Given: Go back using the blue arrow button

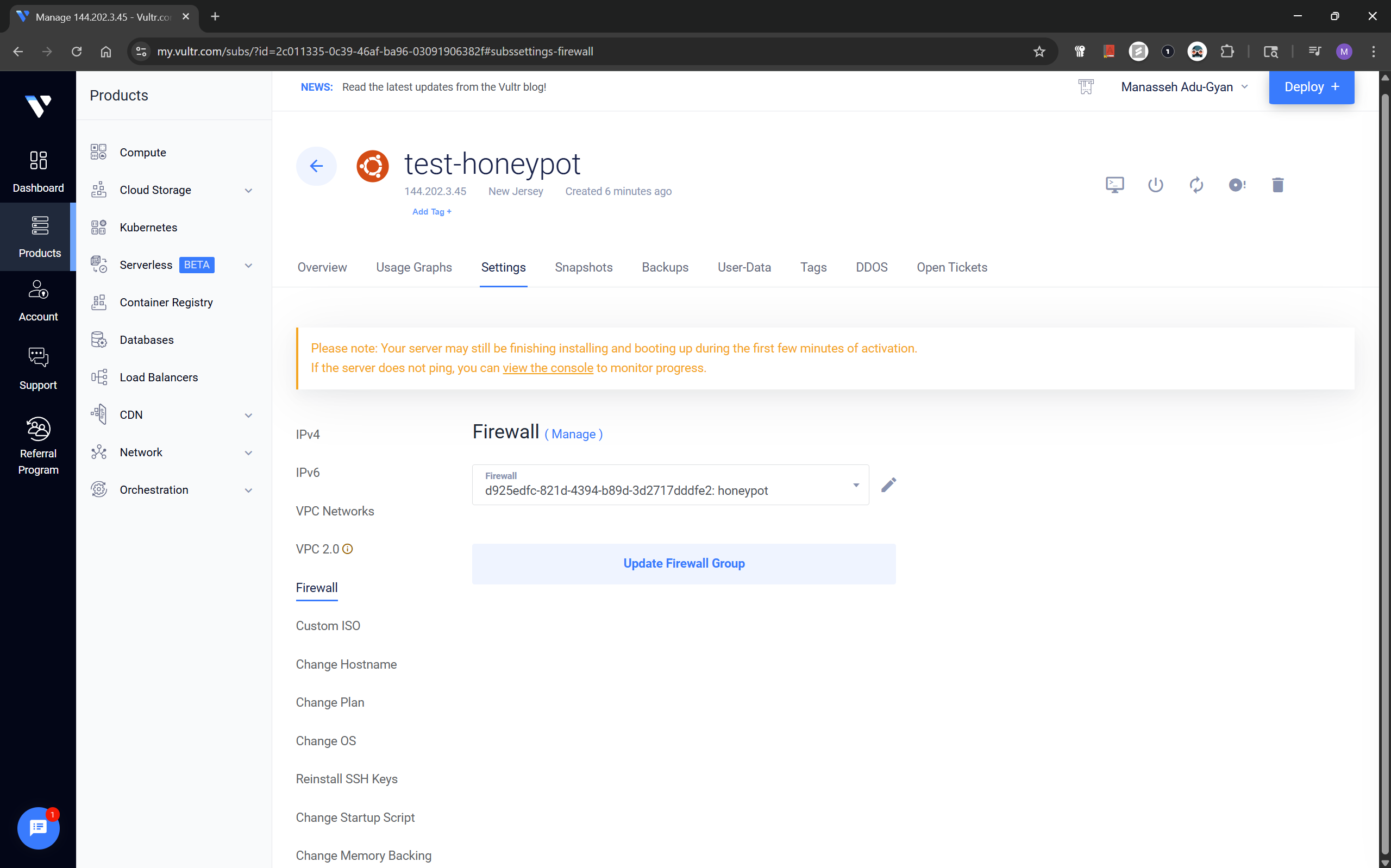Looking at the screenshot, I should click(x=316, y=166).
